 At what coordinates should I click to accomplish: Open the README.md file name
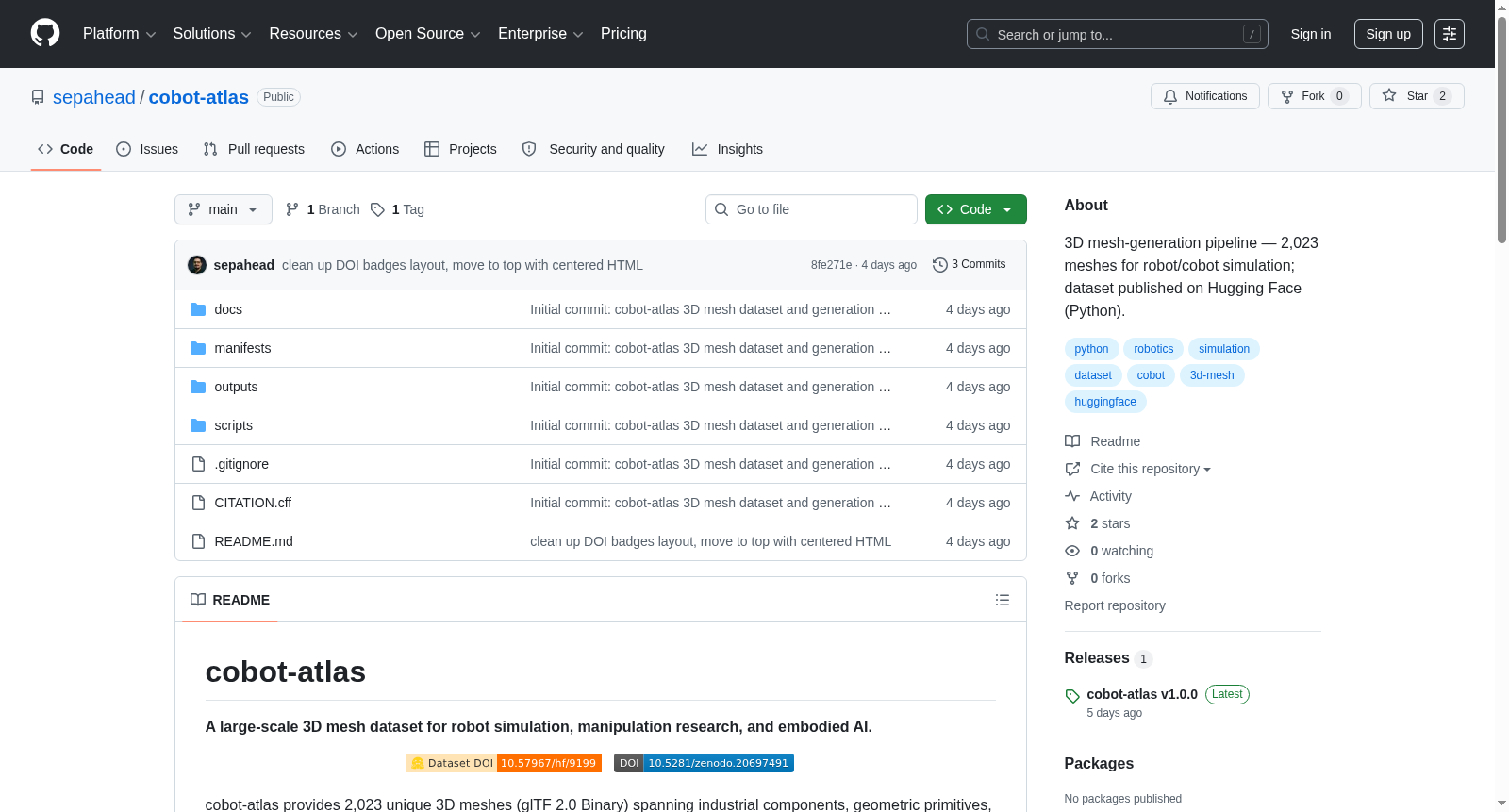254,541
